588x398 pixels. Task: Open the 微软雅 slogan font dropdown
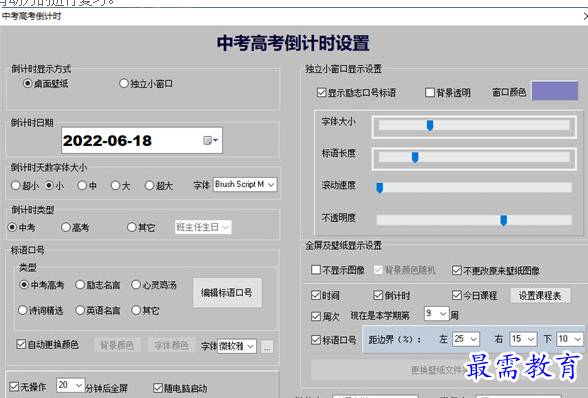tap(237, 346)
